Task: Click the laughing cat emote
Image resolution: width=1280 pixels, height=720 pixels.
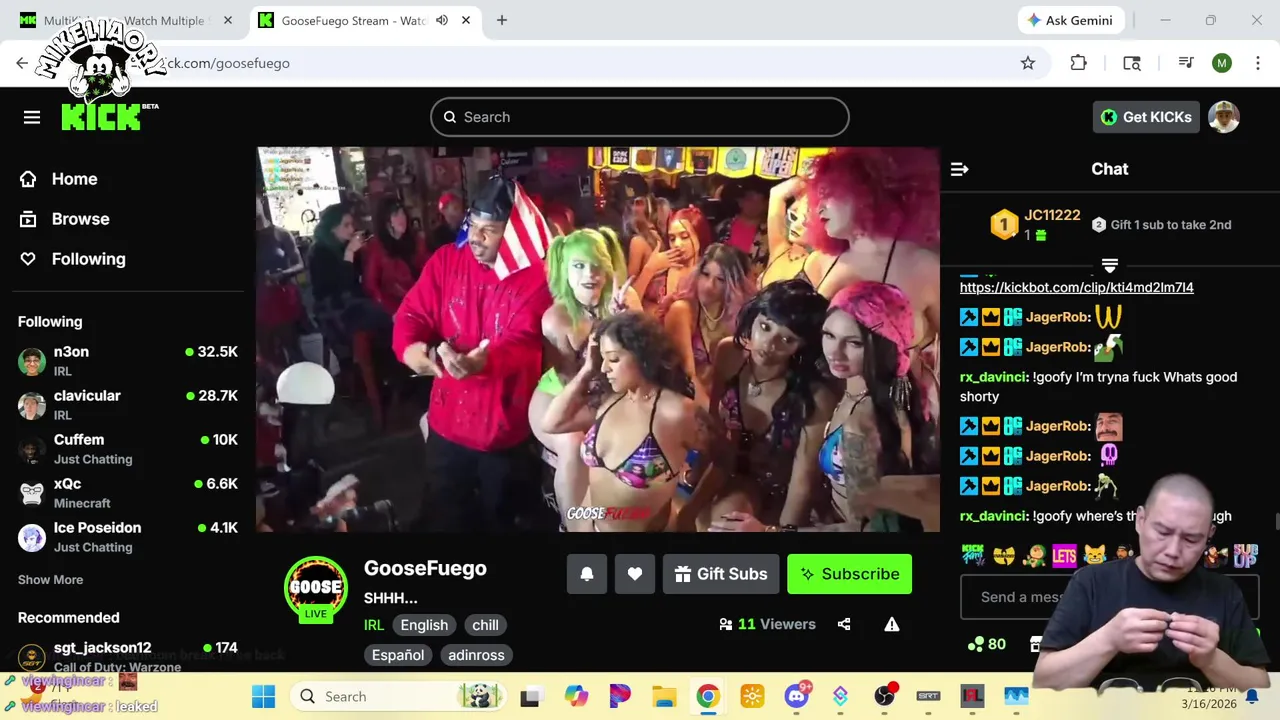Action: click(1095, 554)
